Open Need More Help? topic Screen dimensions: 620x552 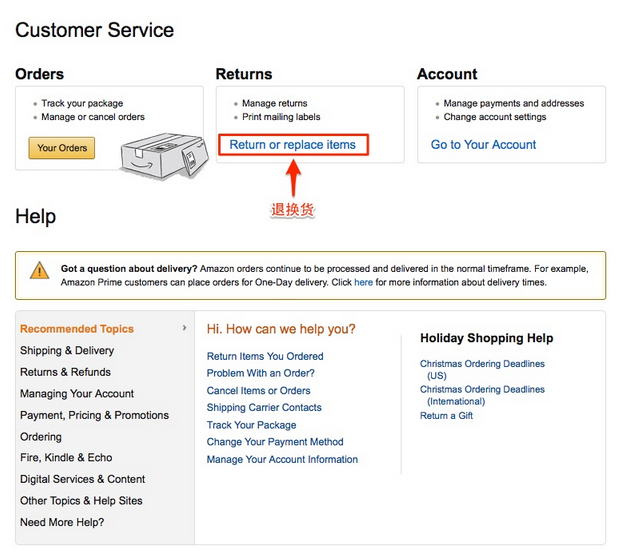(x=62, y=522)
